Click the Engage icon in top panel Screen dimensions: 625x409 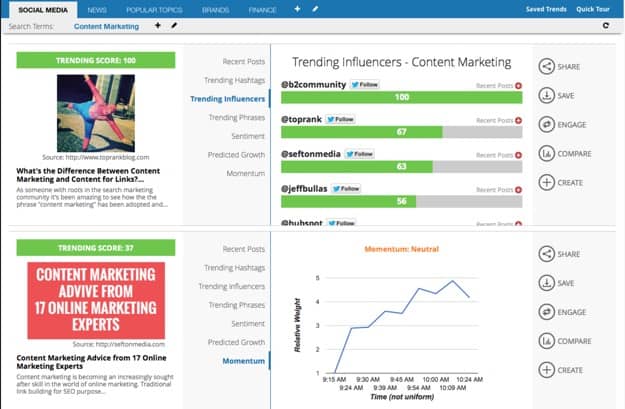pos(547,125)
